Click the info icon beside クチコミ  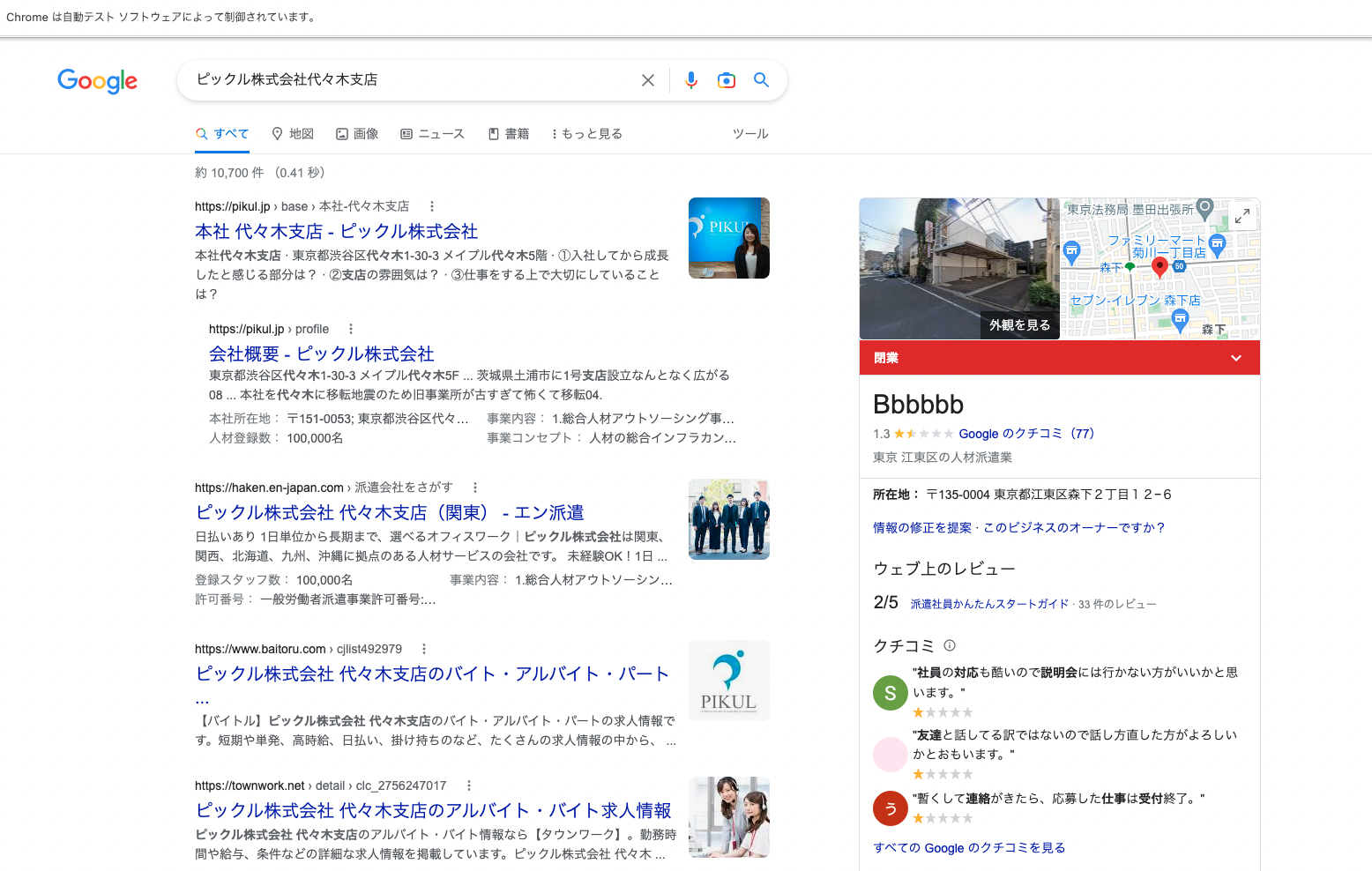[x=950, y=645]
